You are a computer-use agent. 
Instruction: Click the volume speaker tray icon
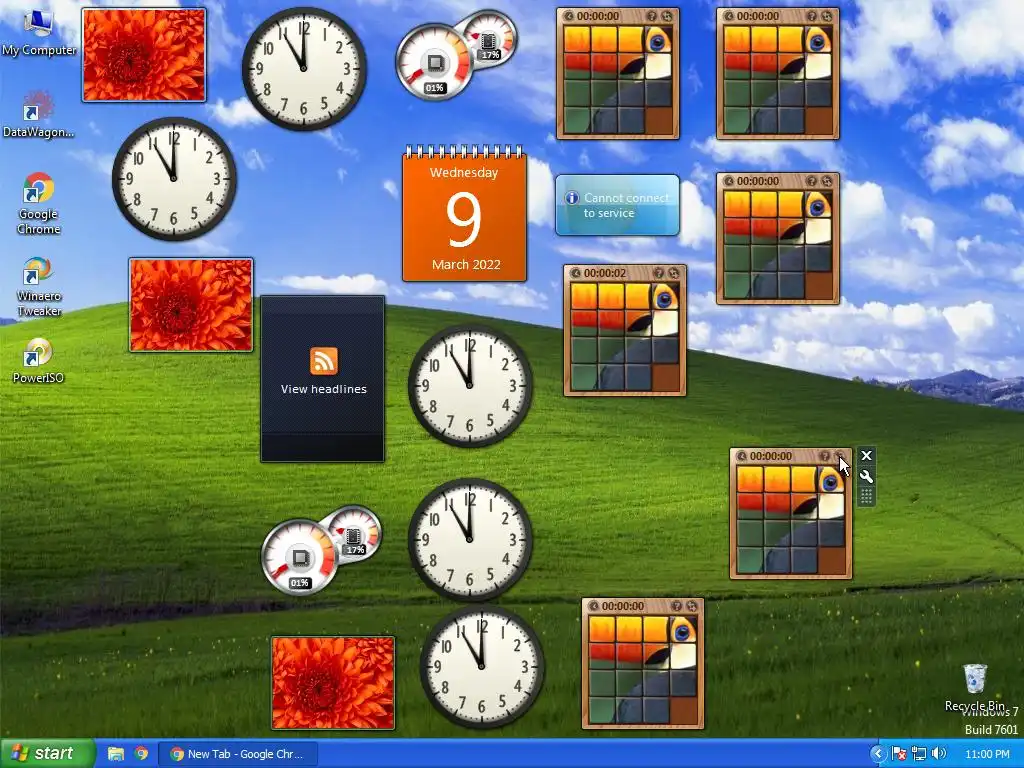[x=939, y=754]
